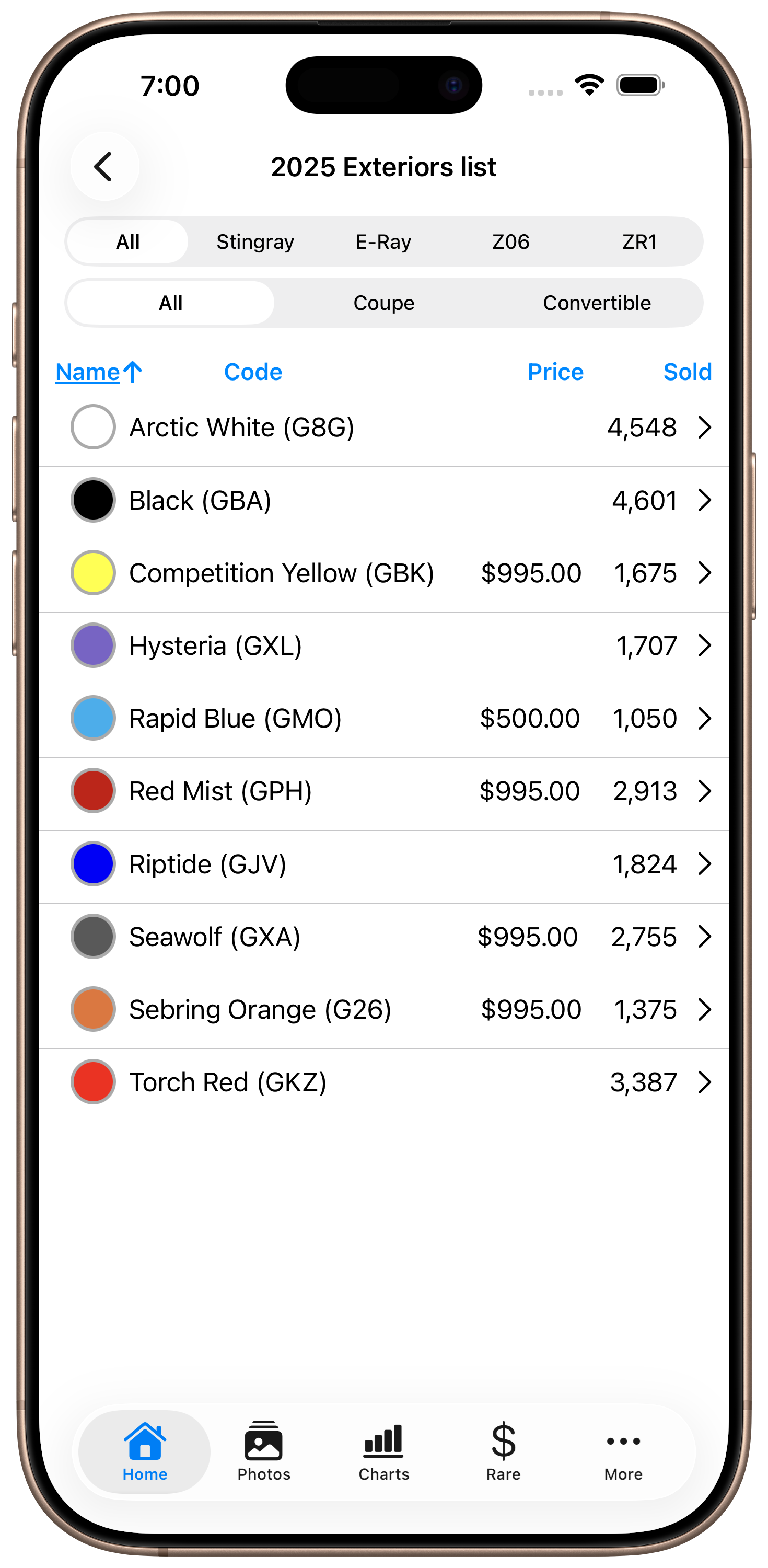The height and width of the screenshot is (1568, 768).
Task: Switch to the ZR1 segment
Action: pos(639,241)
